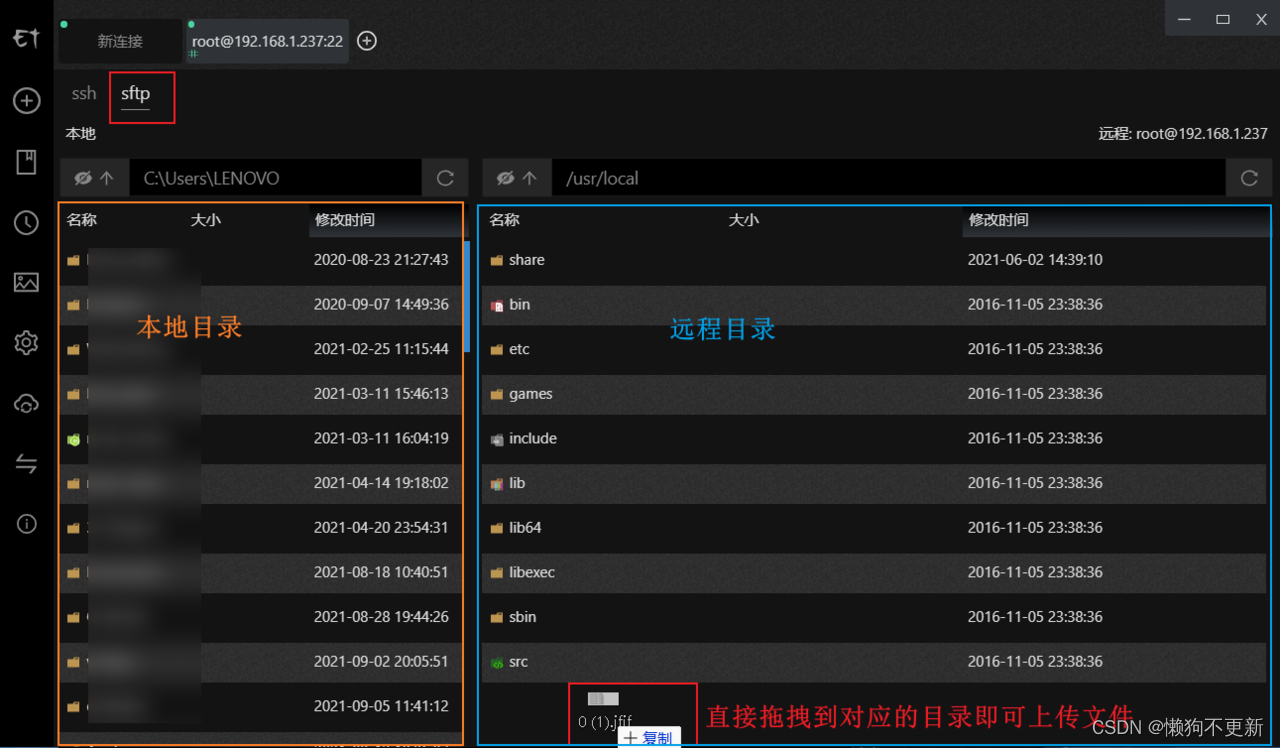Click the 本地 panel label

(81, 133)
